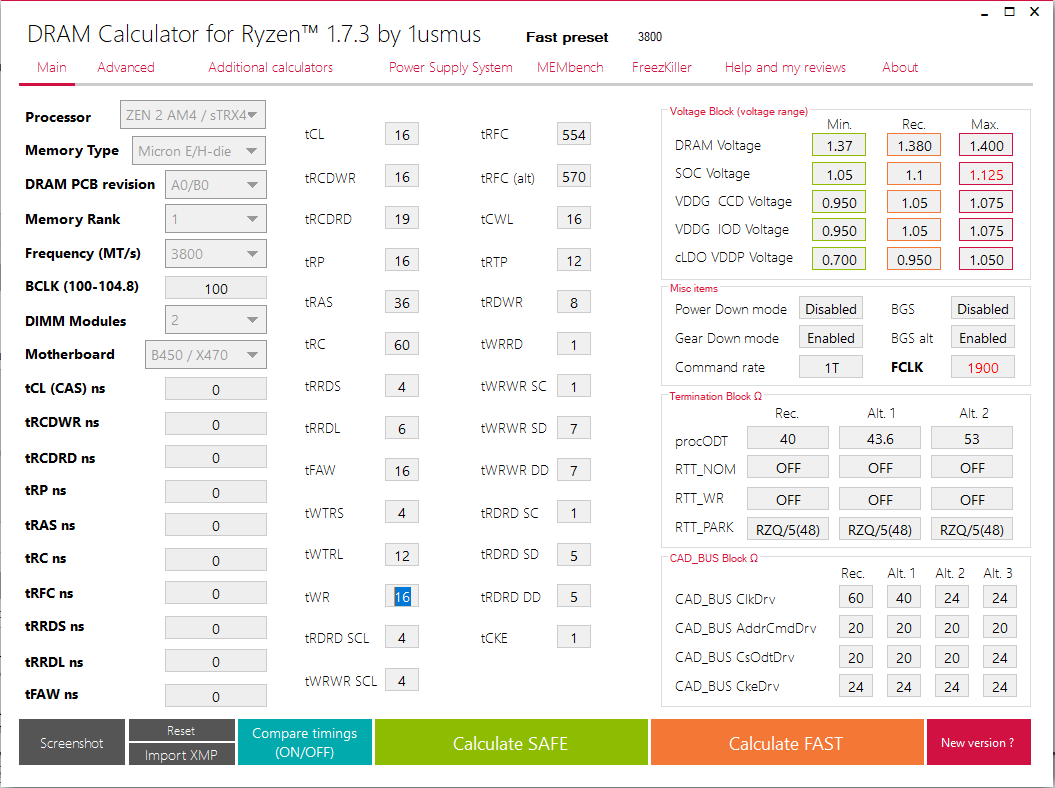Select the tWTRL value 12

click(x=402, y=555)
